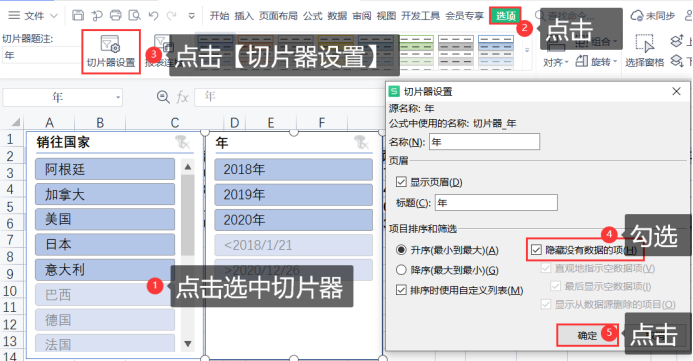Viewport: 693px width, 361px height.
Task: Open the 公式 ribbon tab
Action: [x=312, y=16]
